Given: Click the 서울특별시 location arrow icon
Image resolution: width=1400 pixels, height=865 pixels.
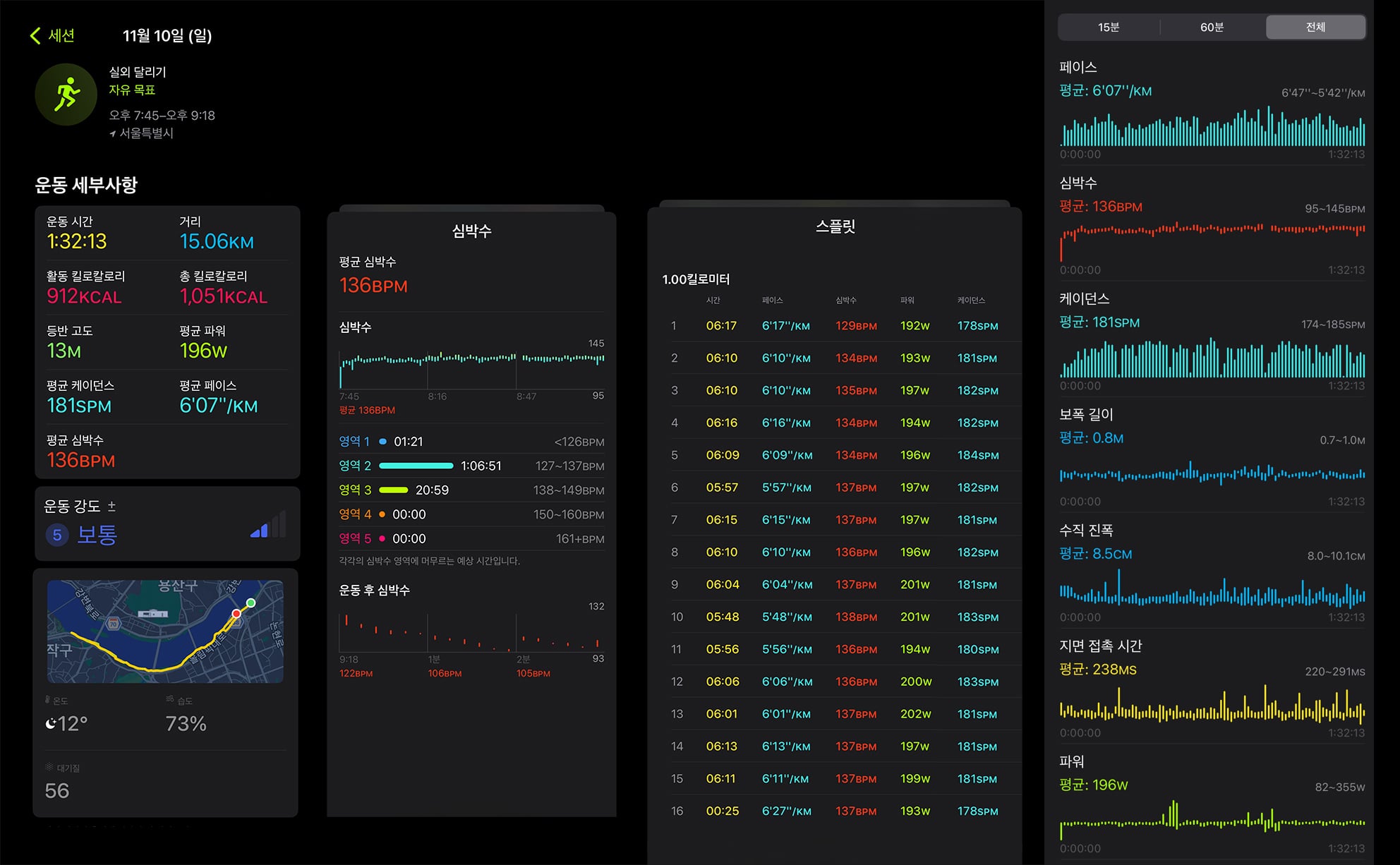Looking at the screenshot, I should [x=112, y=133].
